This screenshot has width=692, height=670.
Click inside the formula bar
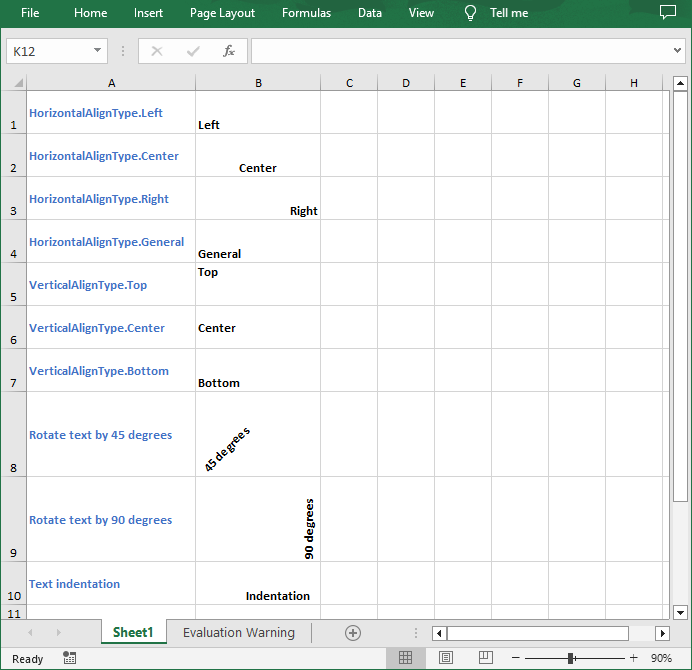[x=461, y=51]
